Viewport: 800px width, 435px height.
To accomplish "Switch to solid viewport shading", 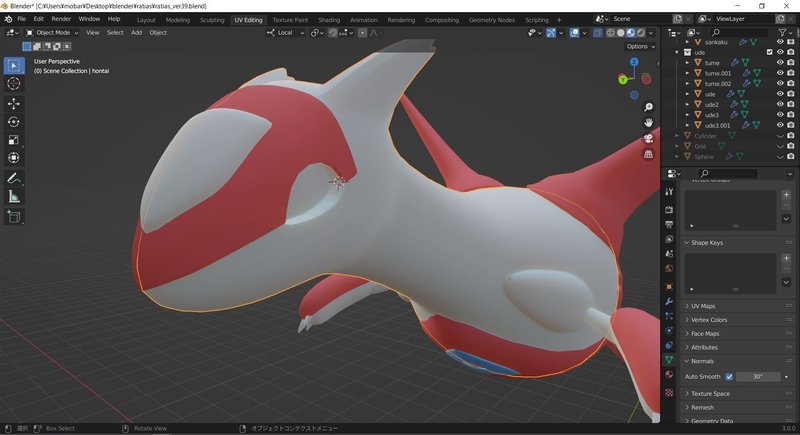I will (620, 33).
